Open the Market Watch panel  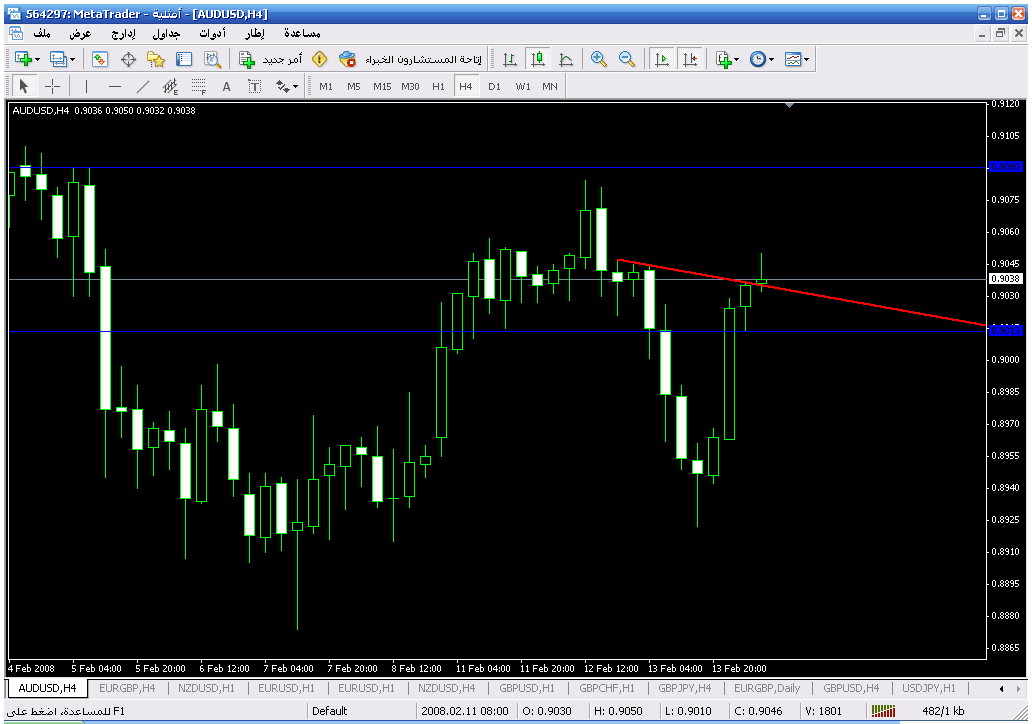pyautogui.click(x=100, y=60)
